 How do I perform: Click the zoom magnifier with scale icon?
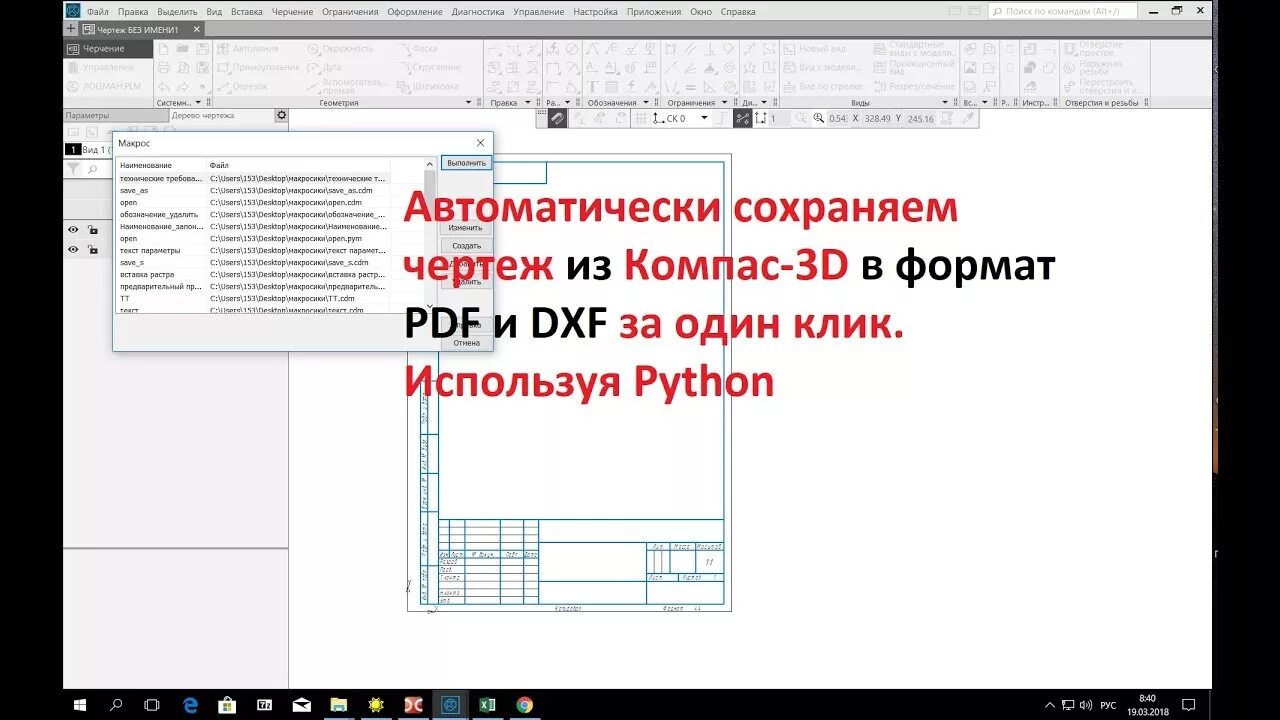tap(819, 118)
